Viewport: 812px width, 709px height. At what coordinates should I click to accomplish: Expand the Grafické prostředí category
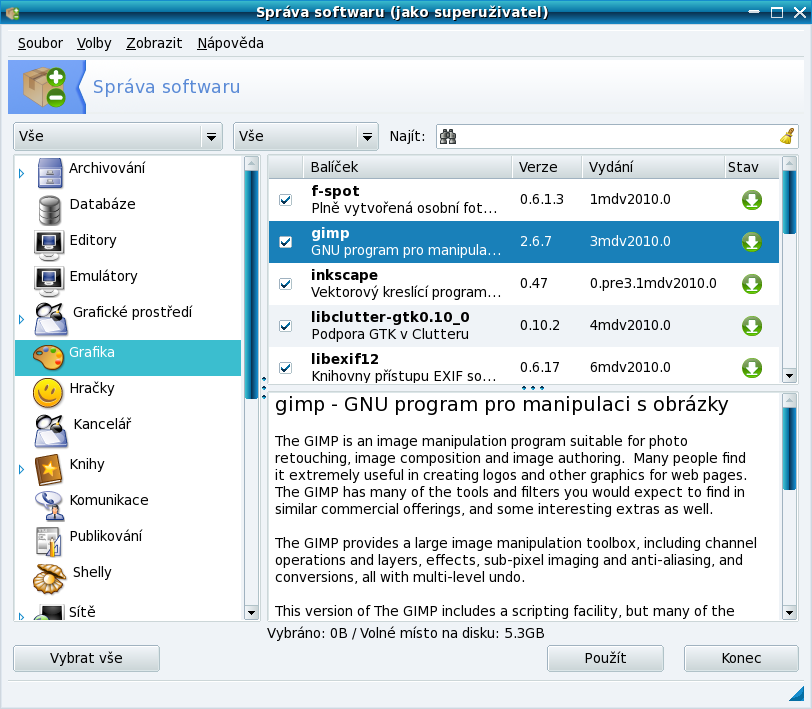tap(21, 319)
